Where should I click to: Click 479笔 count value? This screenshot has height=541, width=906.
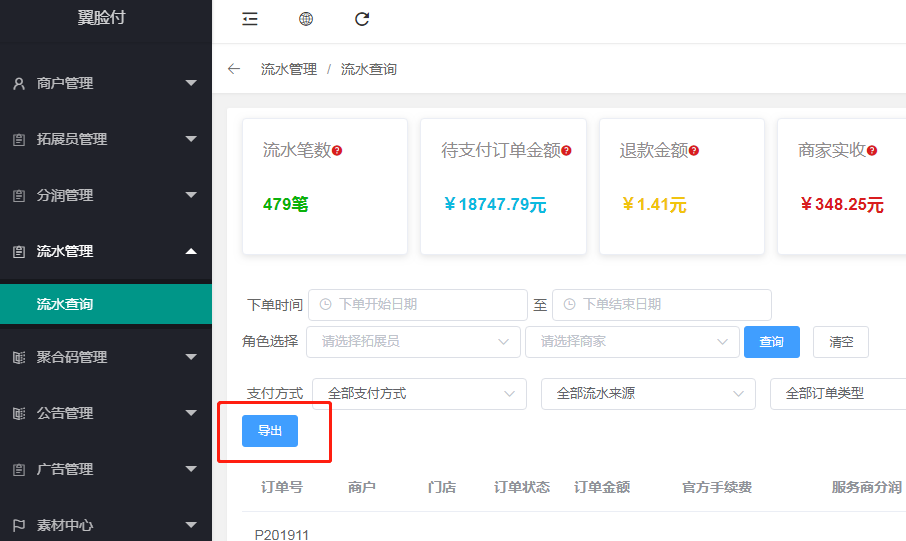pyautogui.click(x=285, y=204)
